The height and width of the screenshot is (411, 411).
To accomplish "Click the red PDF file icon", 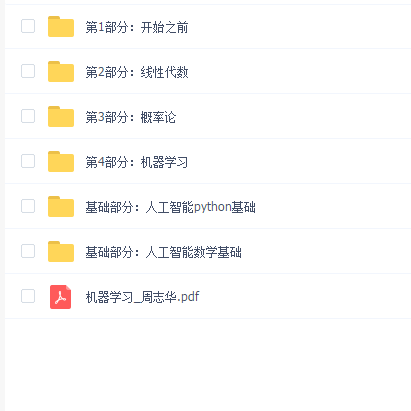I will [x=60, y=297].
